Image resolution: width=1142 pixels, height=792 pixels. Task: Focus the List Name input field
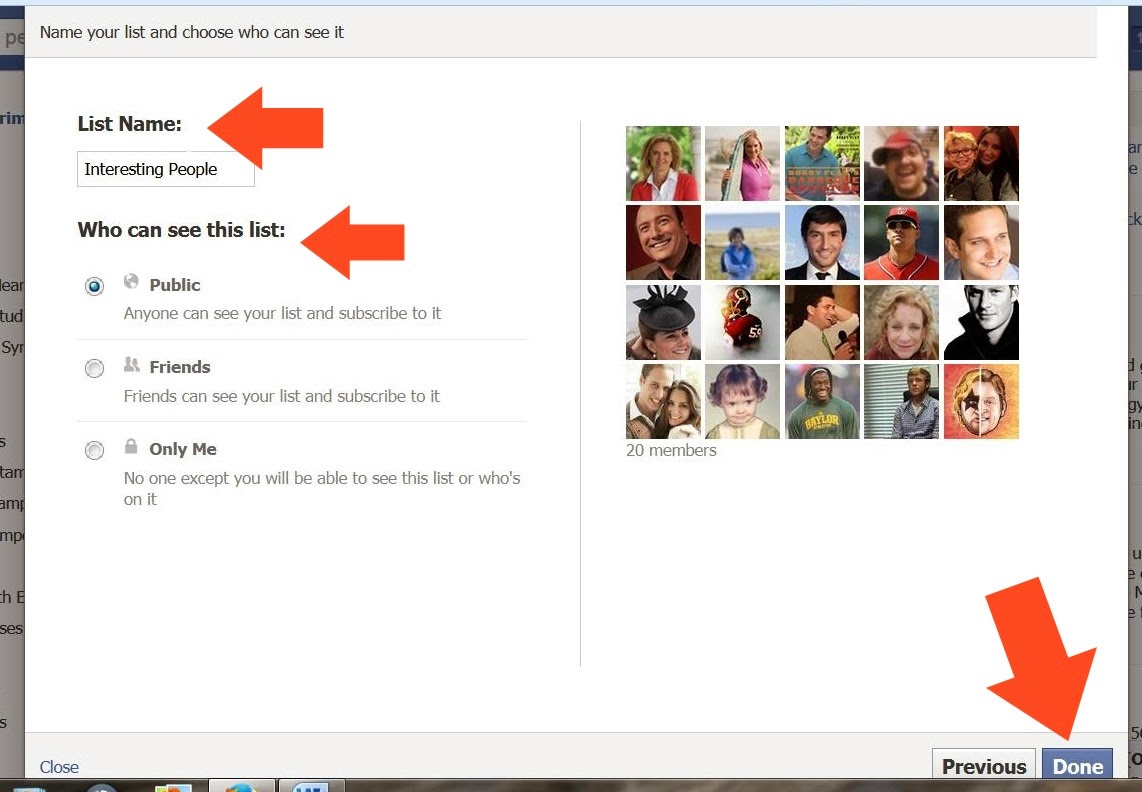(x=166, y=169)
